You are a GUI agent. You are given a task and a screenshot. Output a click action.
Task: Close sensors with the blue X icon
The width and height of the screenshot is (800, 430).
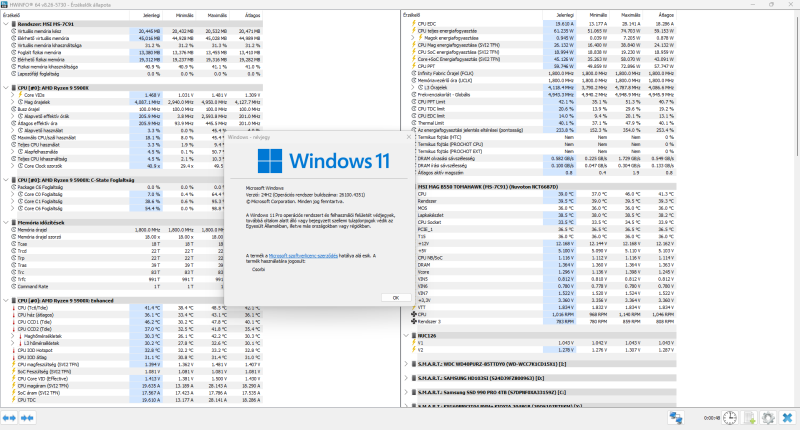coord(787,418)
